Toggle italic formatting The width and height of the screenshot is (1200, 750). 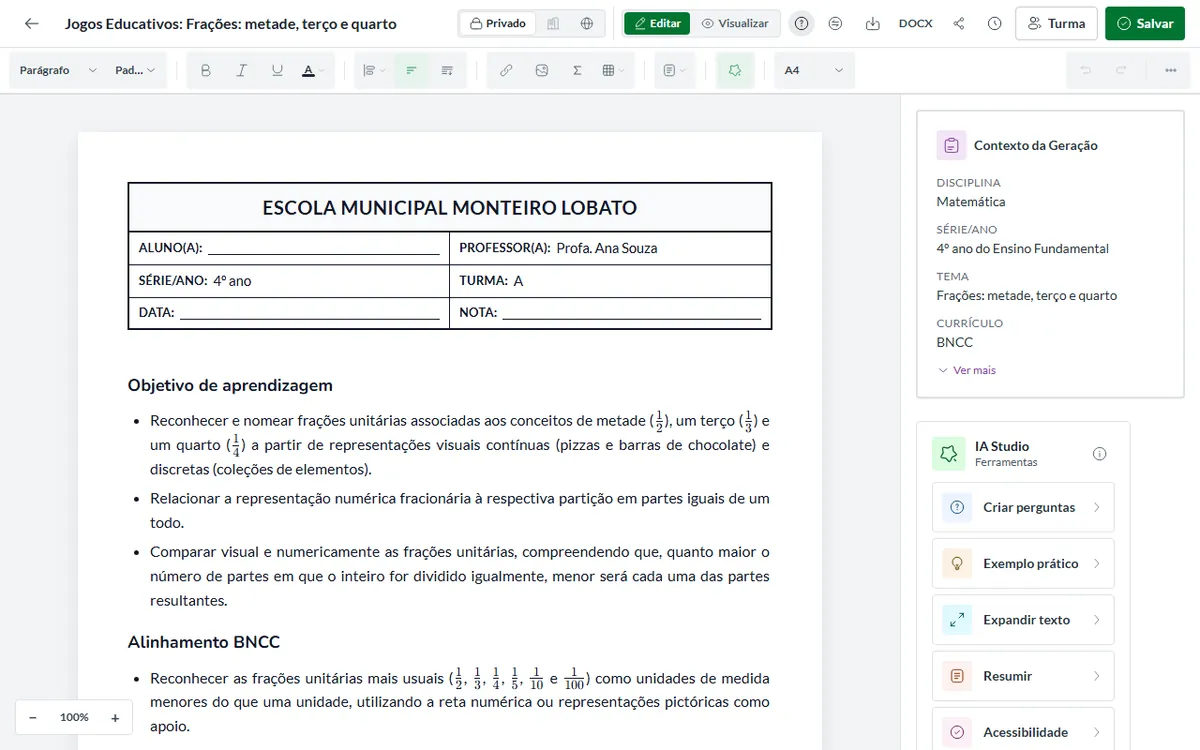click(241, 70)
